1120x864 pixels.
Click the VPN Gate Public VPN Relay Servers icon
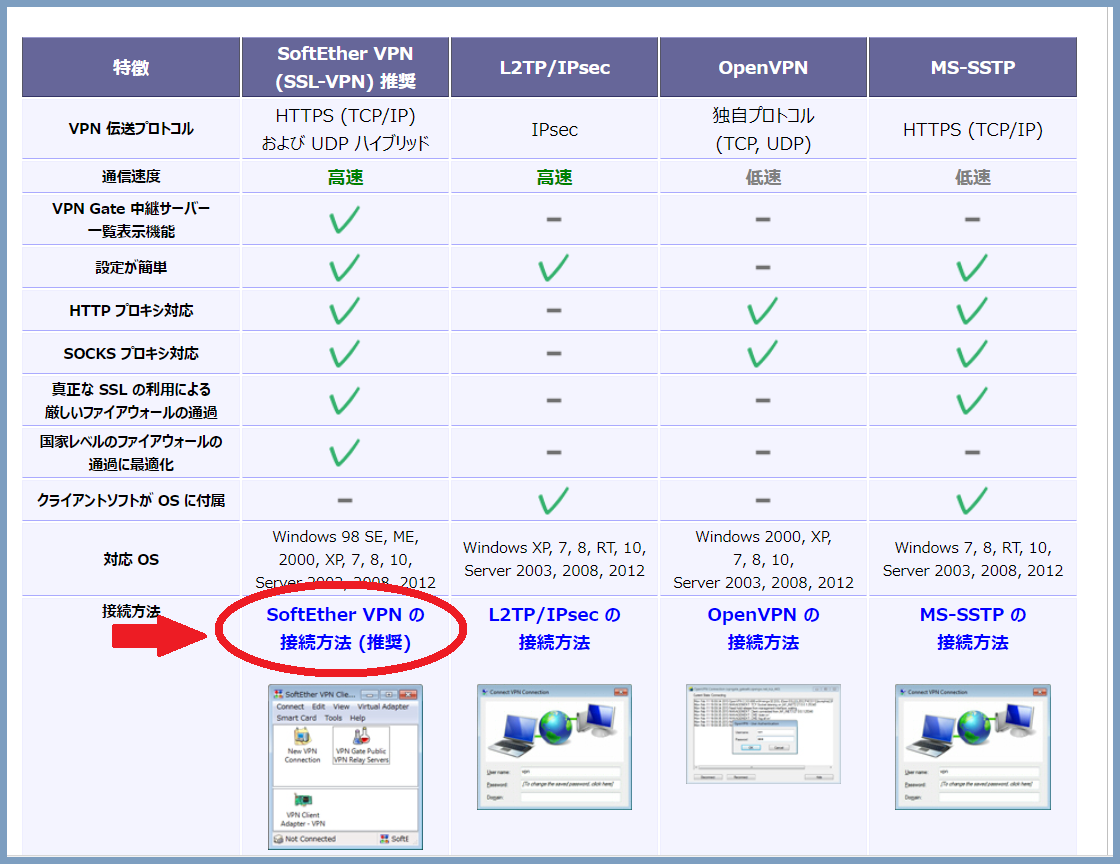(x=361, y=741)
